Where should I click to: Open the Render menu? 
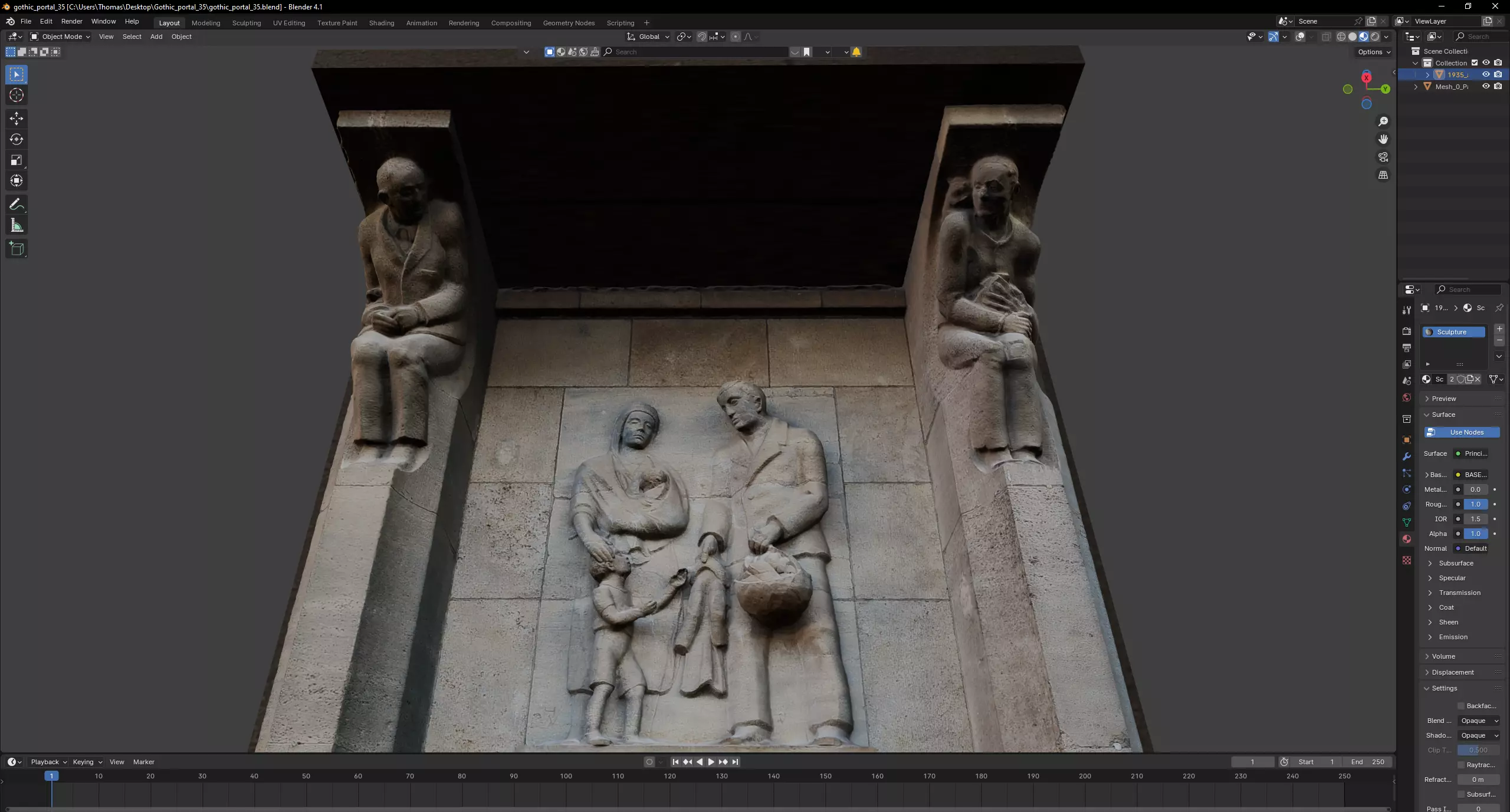click(71, 21)
